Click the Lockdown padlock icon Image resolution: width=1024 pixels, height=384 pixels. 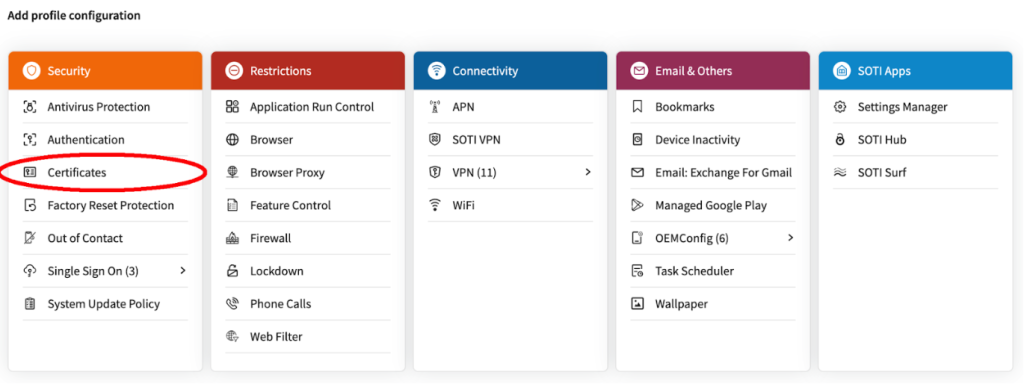232,271
